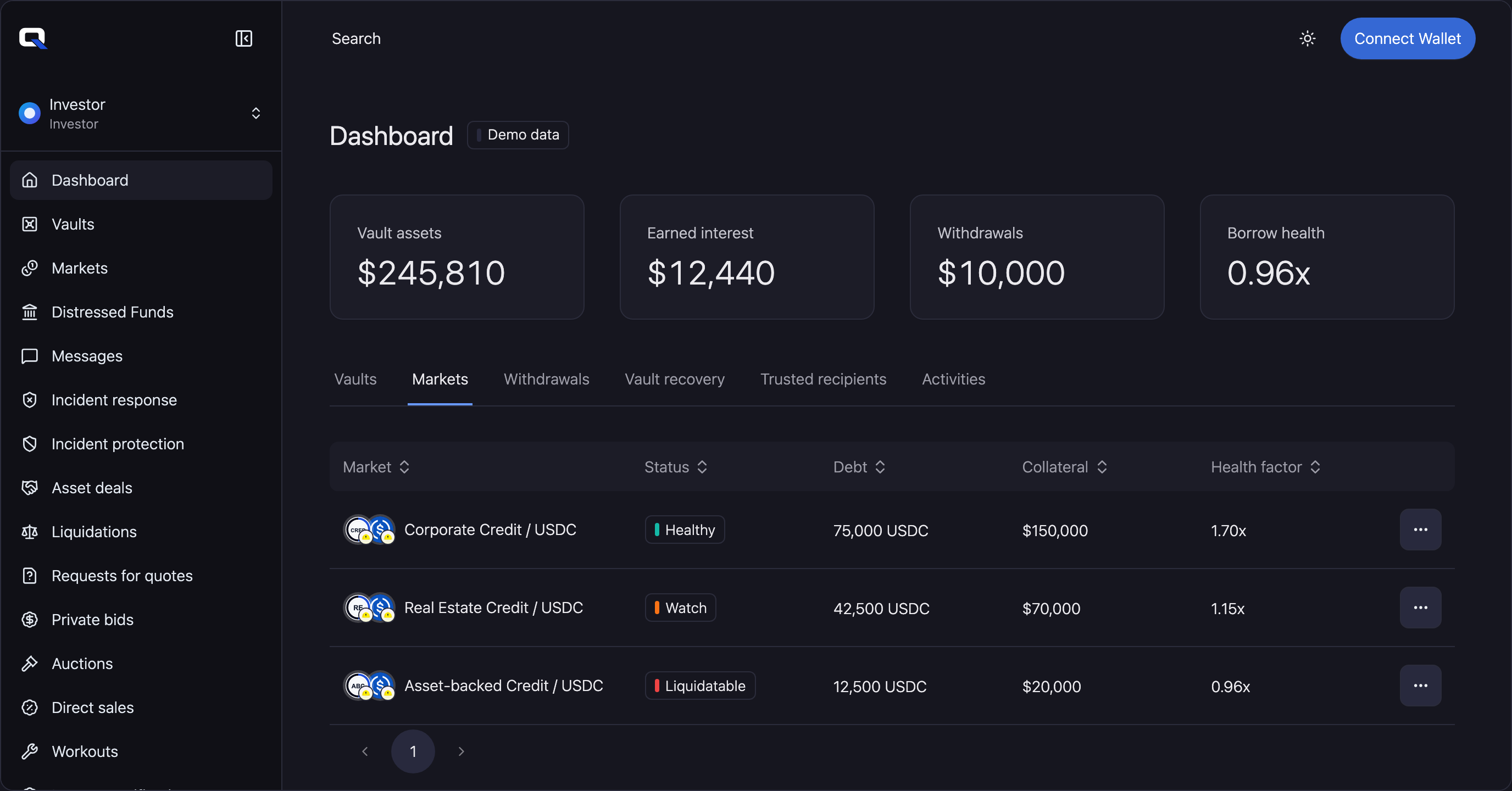Open the Distressed Funds bank icon
Screen dimensions: 1512x791
(30, 312)
